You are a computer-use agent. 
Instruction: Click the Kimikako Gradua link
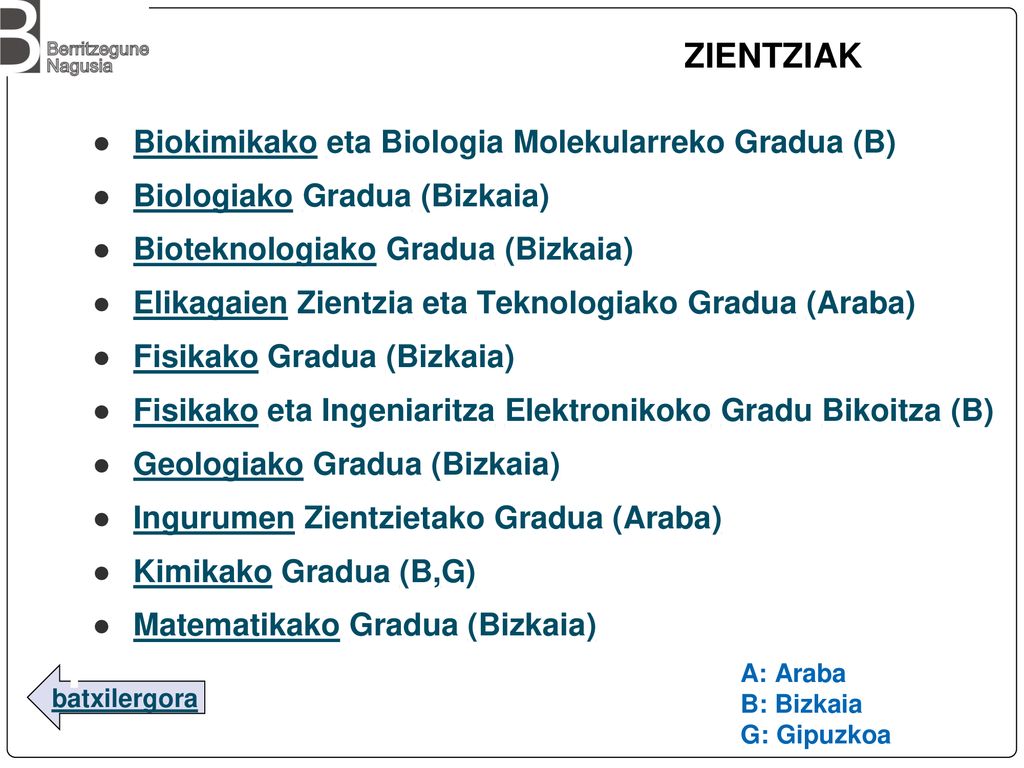tap(202, 572)
